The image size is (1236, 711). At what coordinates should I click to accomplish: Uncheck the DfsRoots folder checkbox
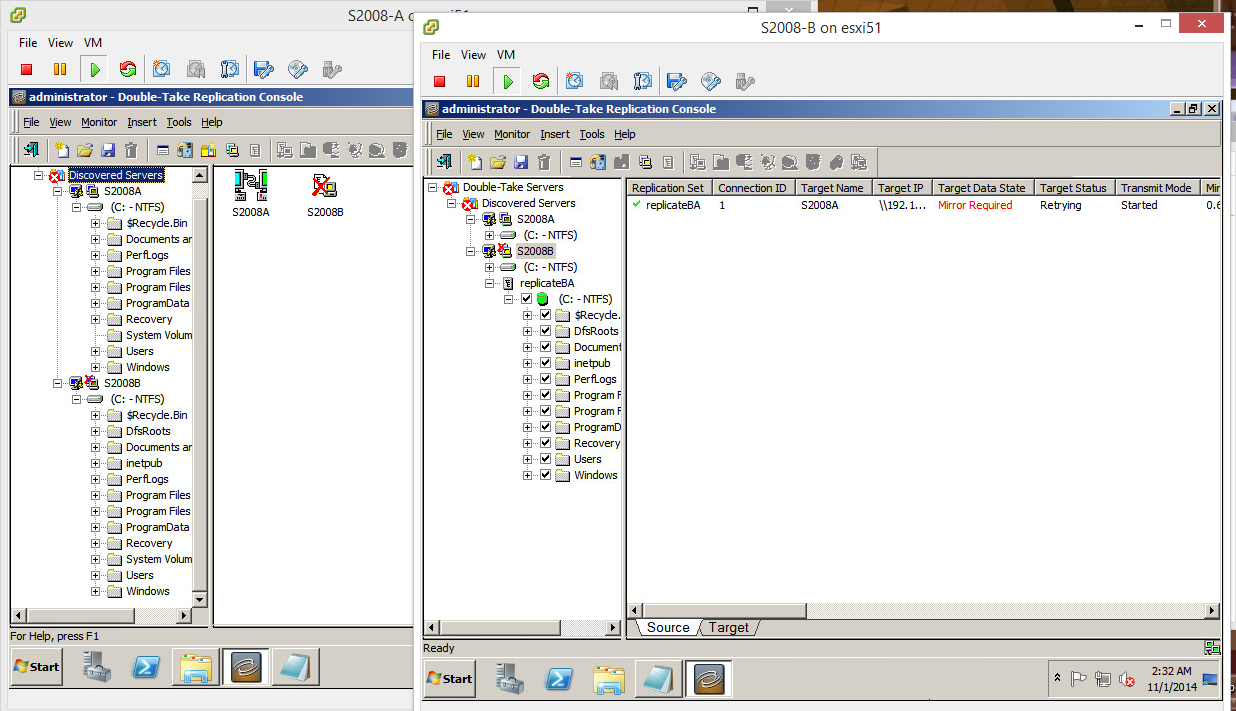[545, 331]
